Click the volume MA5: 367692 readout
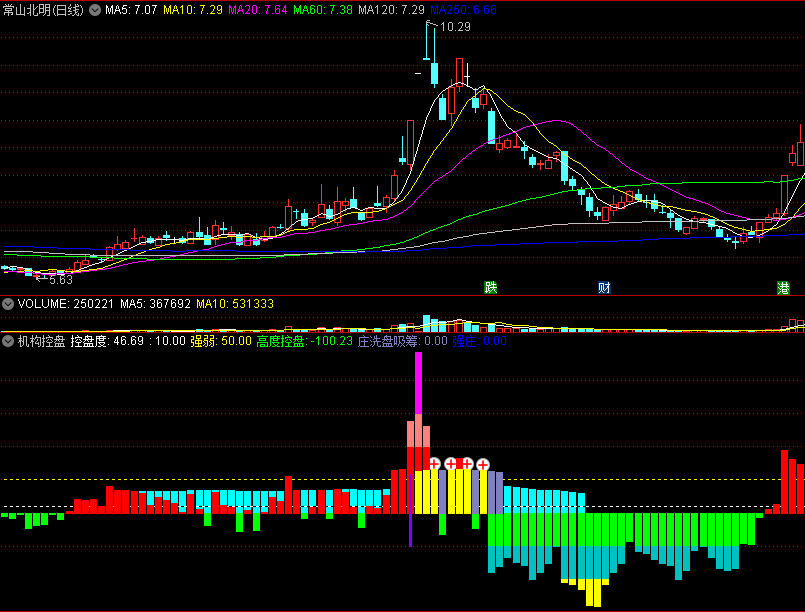Viewport: 805px width, 612px height. tap(156, 304)
